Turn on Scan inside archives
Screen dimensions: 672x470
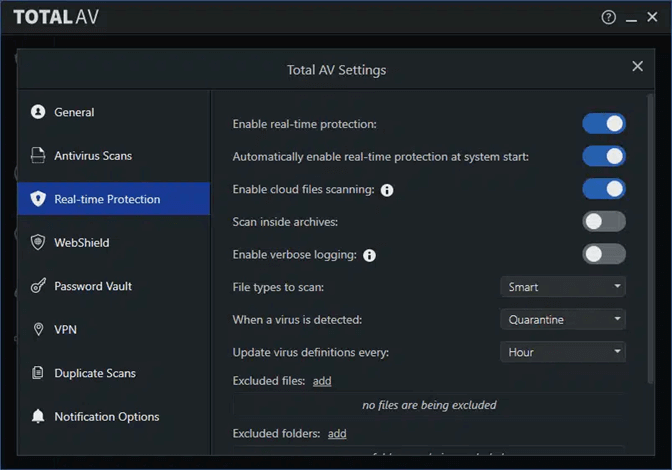604,221
